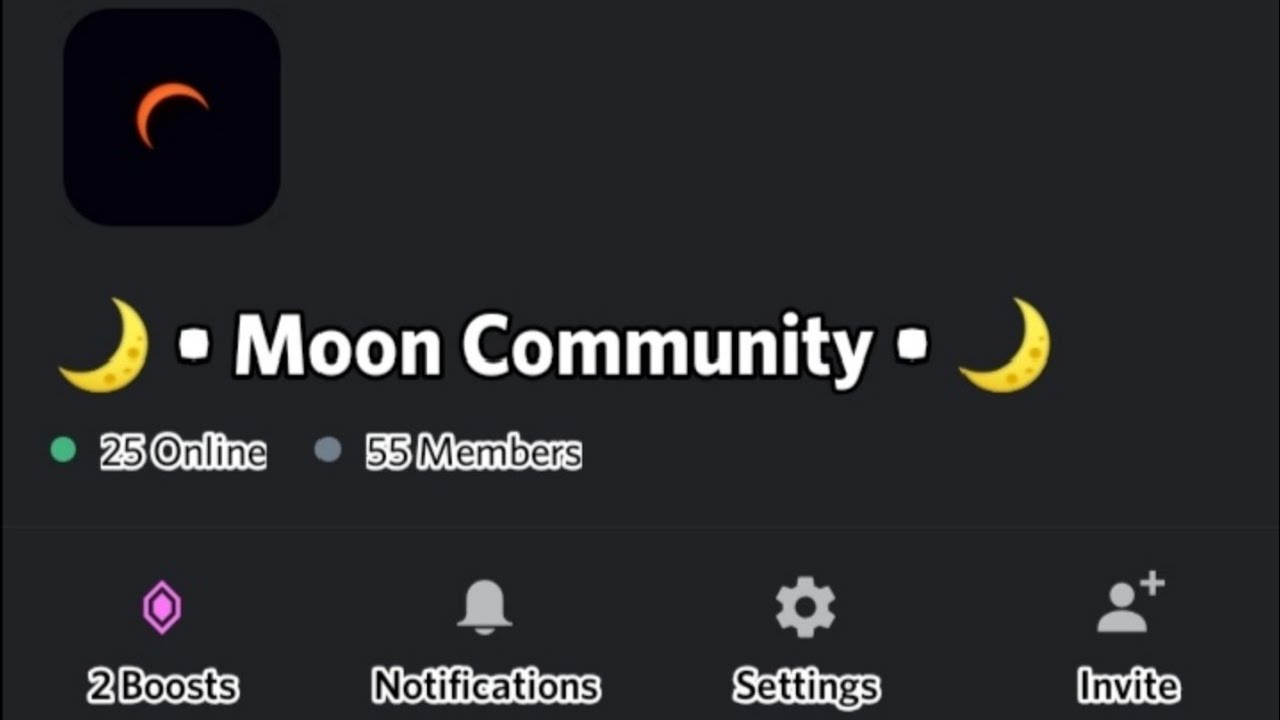Click the left crescent moon emoji

pyautogui.click(x=104, y=345)
